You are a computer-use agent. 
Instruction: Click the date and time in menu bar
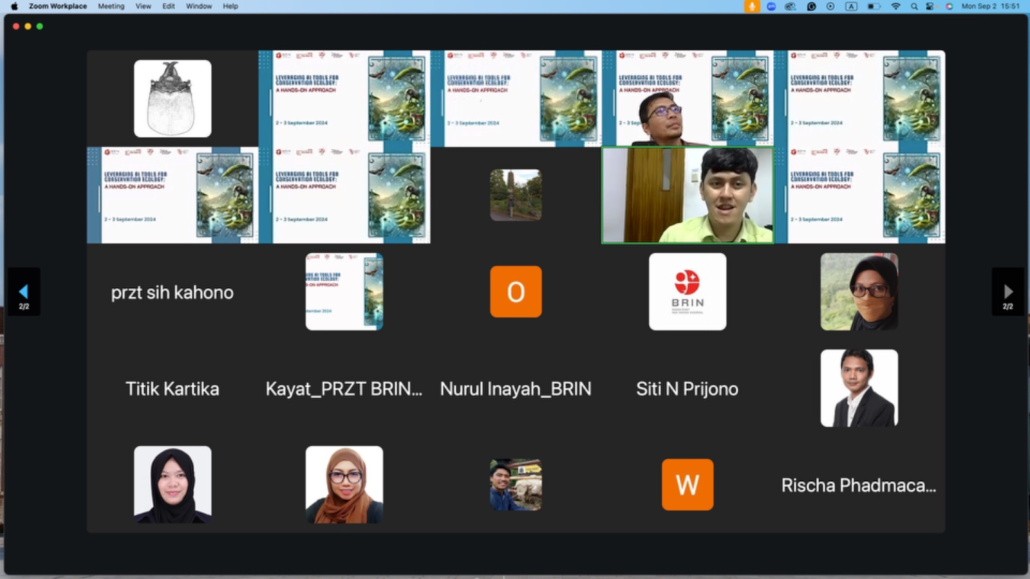point(989,6)
